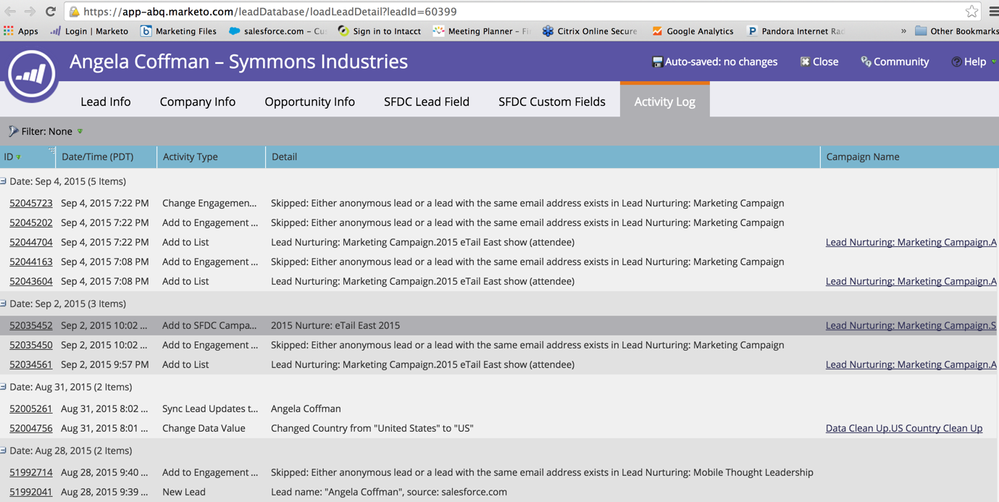This screenshot has width=999, height=502.
Task: Select the 'New Lead' activity type cell
Action: tap(183, 492)
